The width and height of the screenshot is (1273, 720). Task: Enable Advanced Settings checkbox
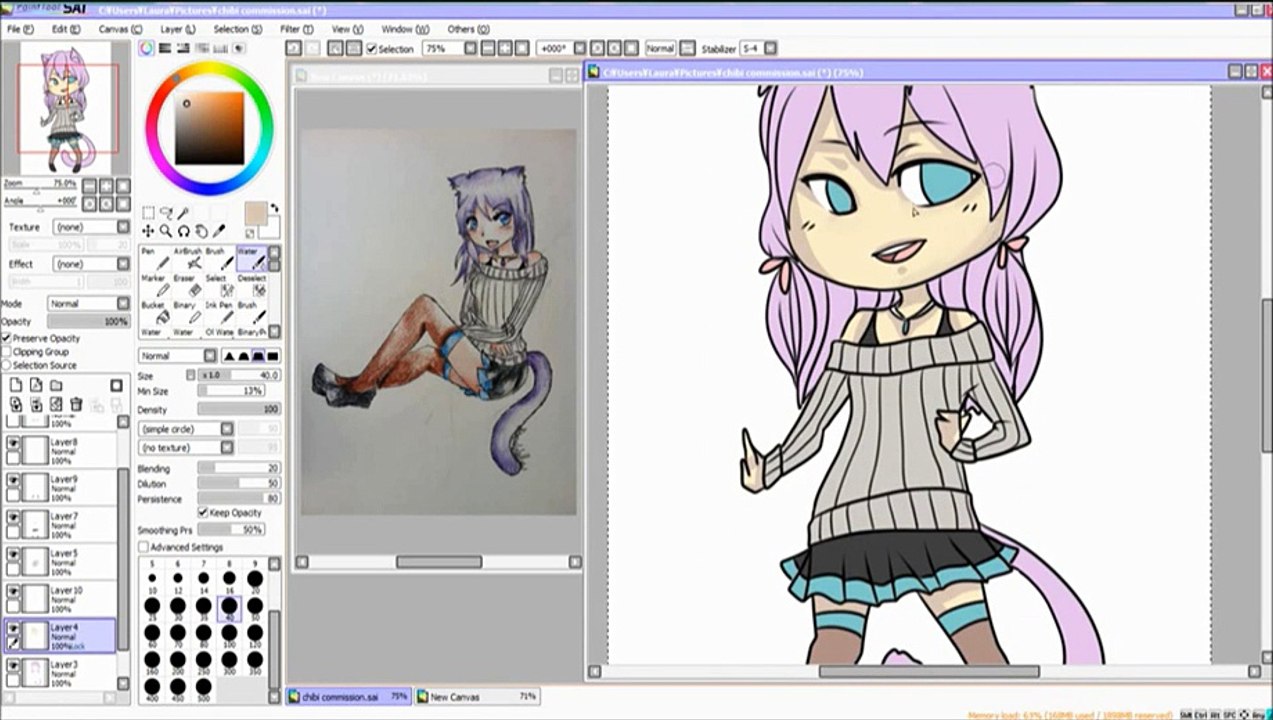[x=143, y=547]
